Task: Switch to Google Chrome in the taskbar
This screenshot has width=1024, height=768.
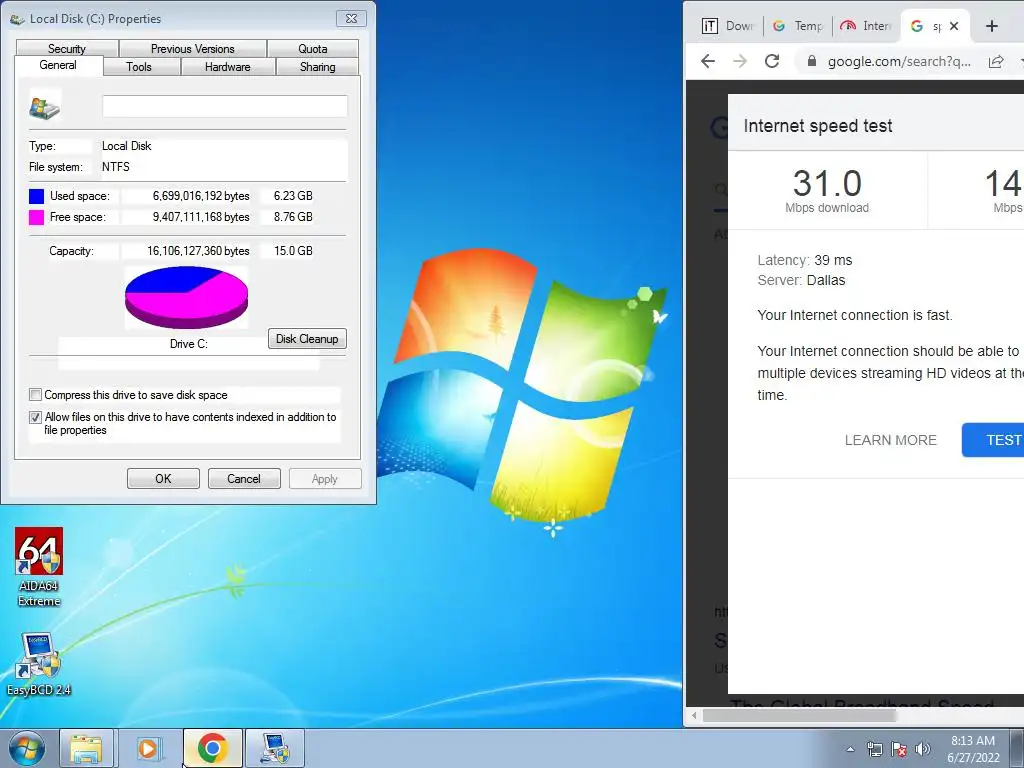Action: [212, 748]
